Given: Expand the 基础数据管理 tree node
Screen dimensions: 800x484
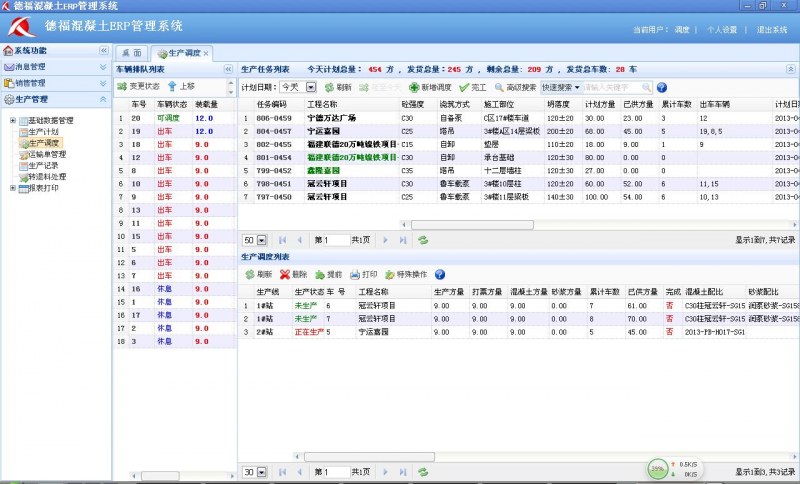Looking at the screenshot, I should [x=13, y=121].
